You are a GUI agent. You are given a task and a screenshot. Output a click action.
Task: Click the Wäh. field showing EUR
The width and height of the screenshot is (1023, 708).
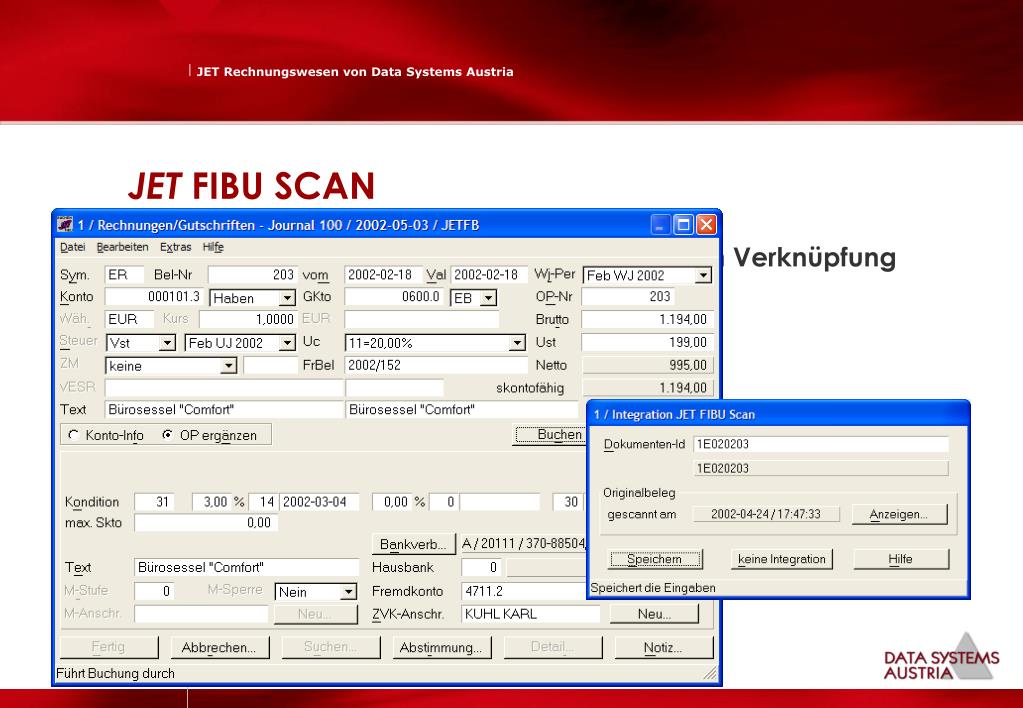[129, 319]
